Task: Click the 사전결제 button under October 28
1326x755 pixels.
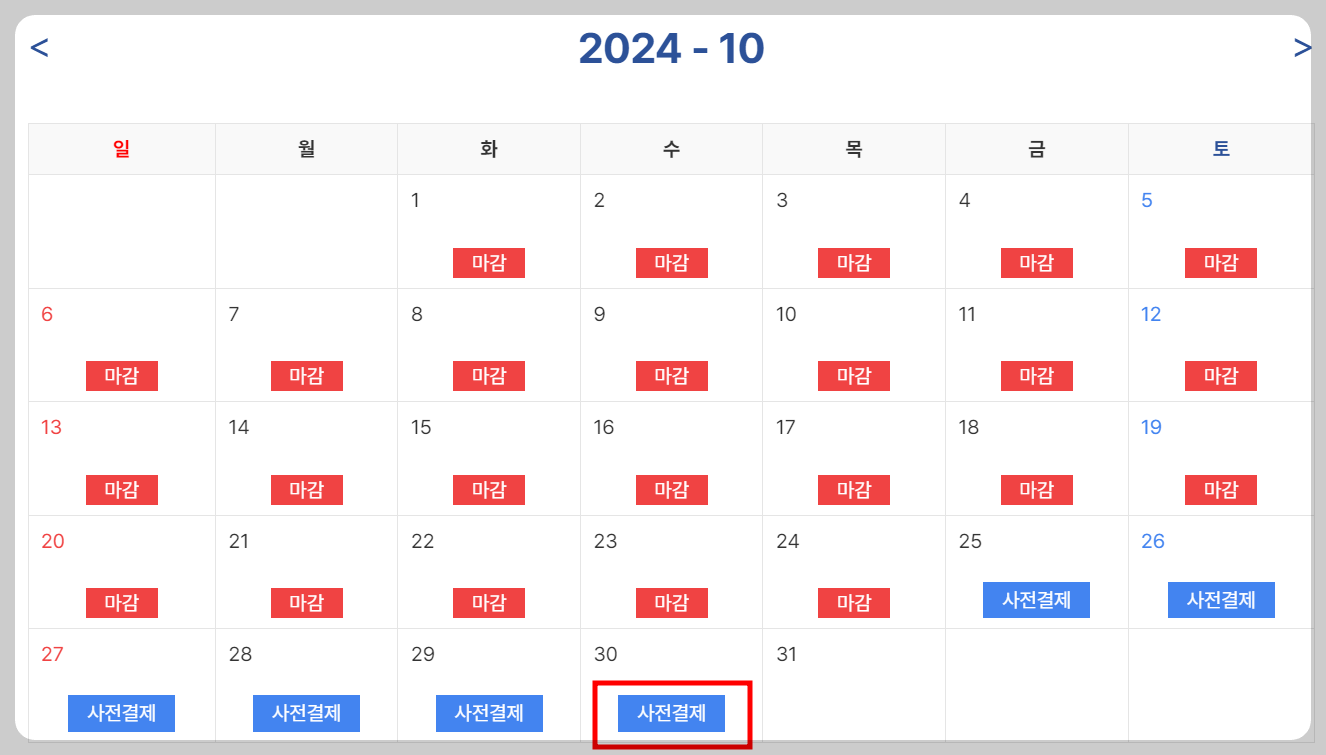Action: coord(306,713)
